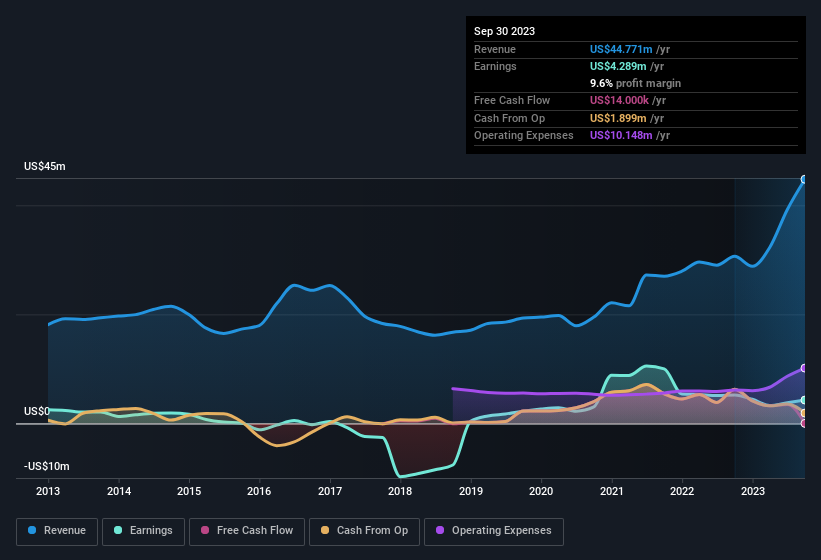Hide the Free Cash Flow series via legend
This screenshot has width=821, height=560.
(x=246, y=531)
